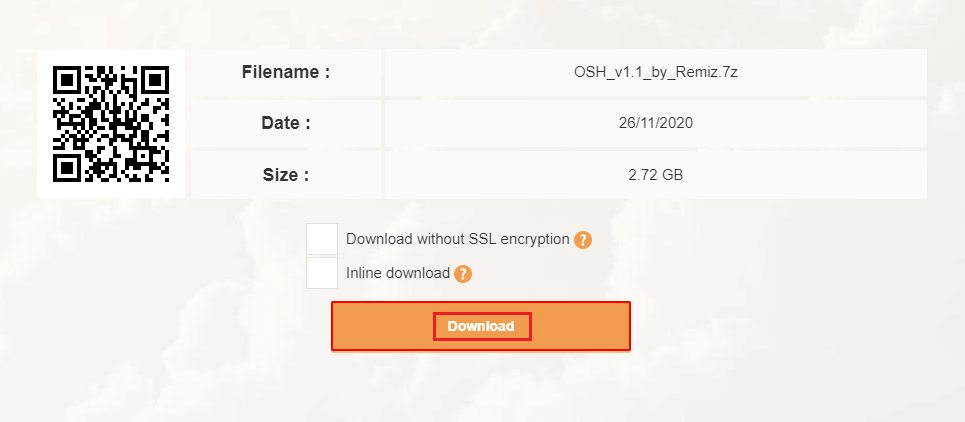
Task: Select the date value 26/11/2020
Action: click(x=656, y=123)
